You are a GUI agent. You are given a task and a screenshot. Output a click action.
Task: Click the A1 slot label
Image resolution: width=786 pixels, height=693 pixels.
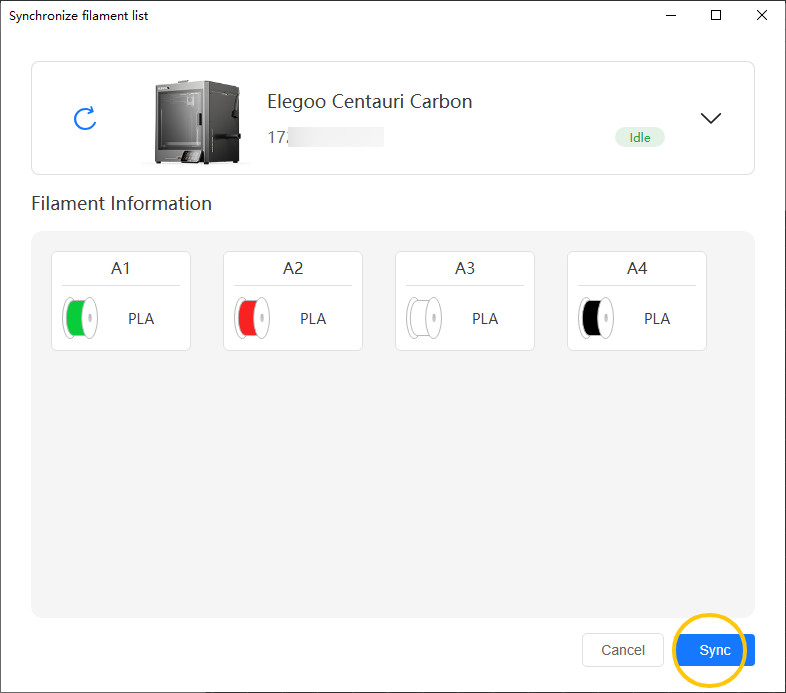[x=121, y=268]
